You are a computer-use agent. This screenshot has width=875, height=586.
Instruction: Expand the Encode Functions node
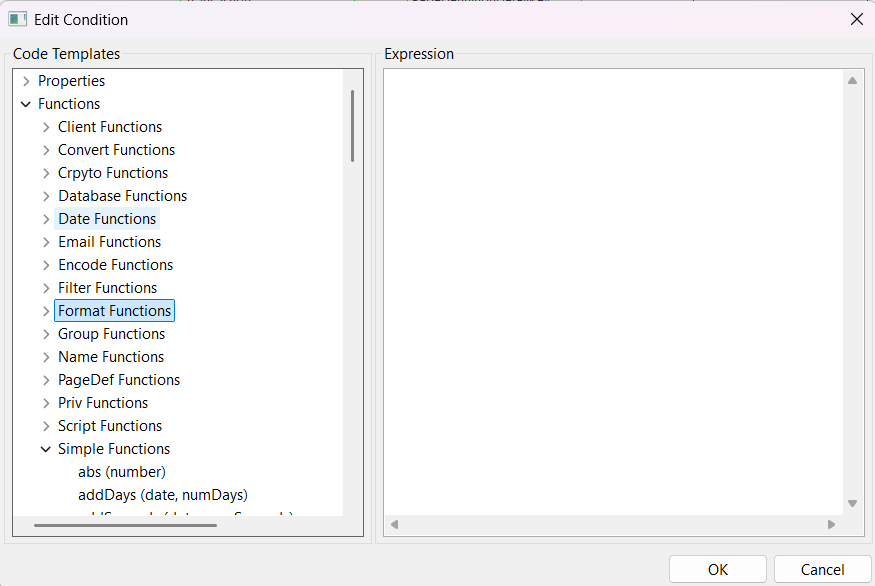46,265
